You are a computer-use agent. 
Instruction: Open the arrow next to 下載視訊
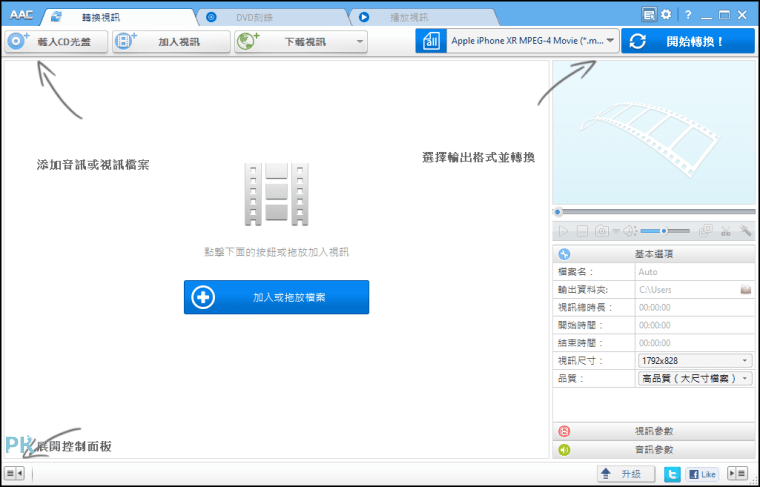[360, 42]
